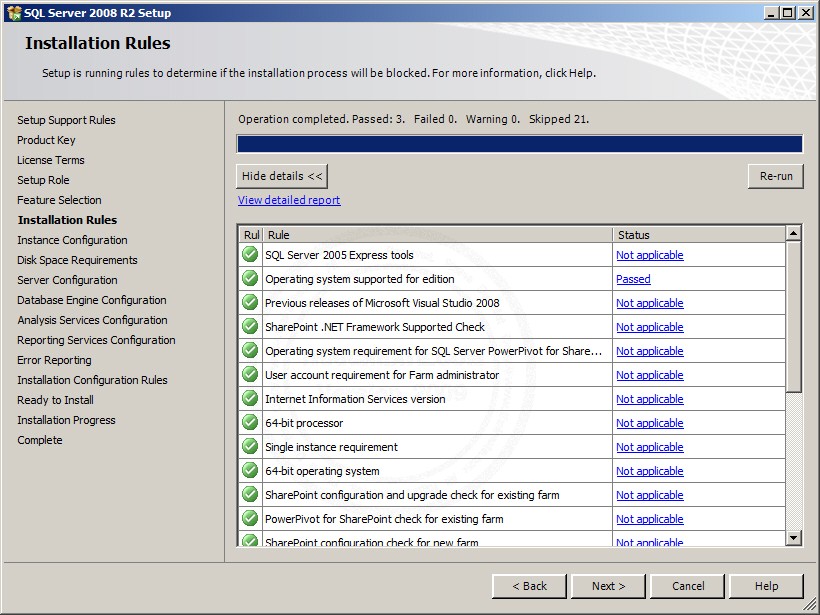Click green check icon for Operating system supported for edition
Image resolution: width=820 pixels, height=615 pixels.
click(x=250, y=279)
